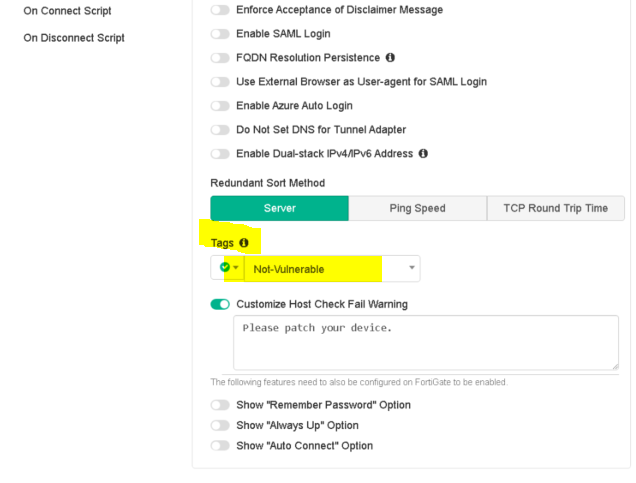Select TCP Round Trip Time sort method
636x483 pixels.
555,208
